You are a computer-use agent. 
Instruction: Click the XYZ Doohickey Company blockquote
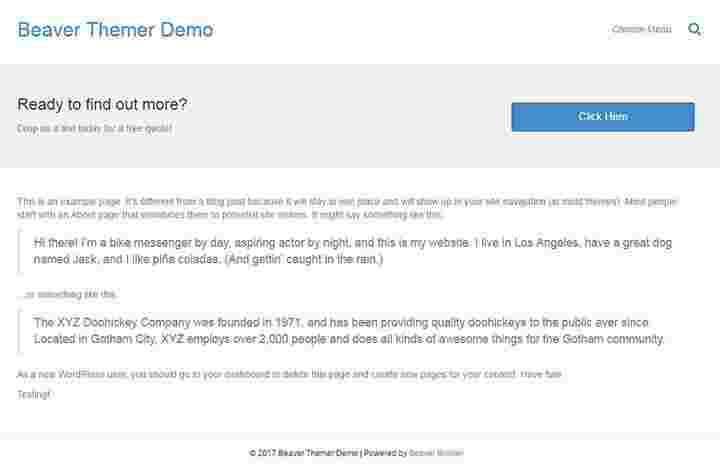click(349, 331)
